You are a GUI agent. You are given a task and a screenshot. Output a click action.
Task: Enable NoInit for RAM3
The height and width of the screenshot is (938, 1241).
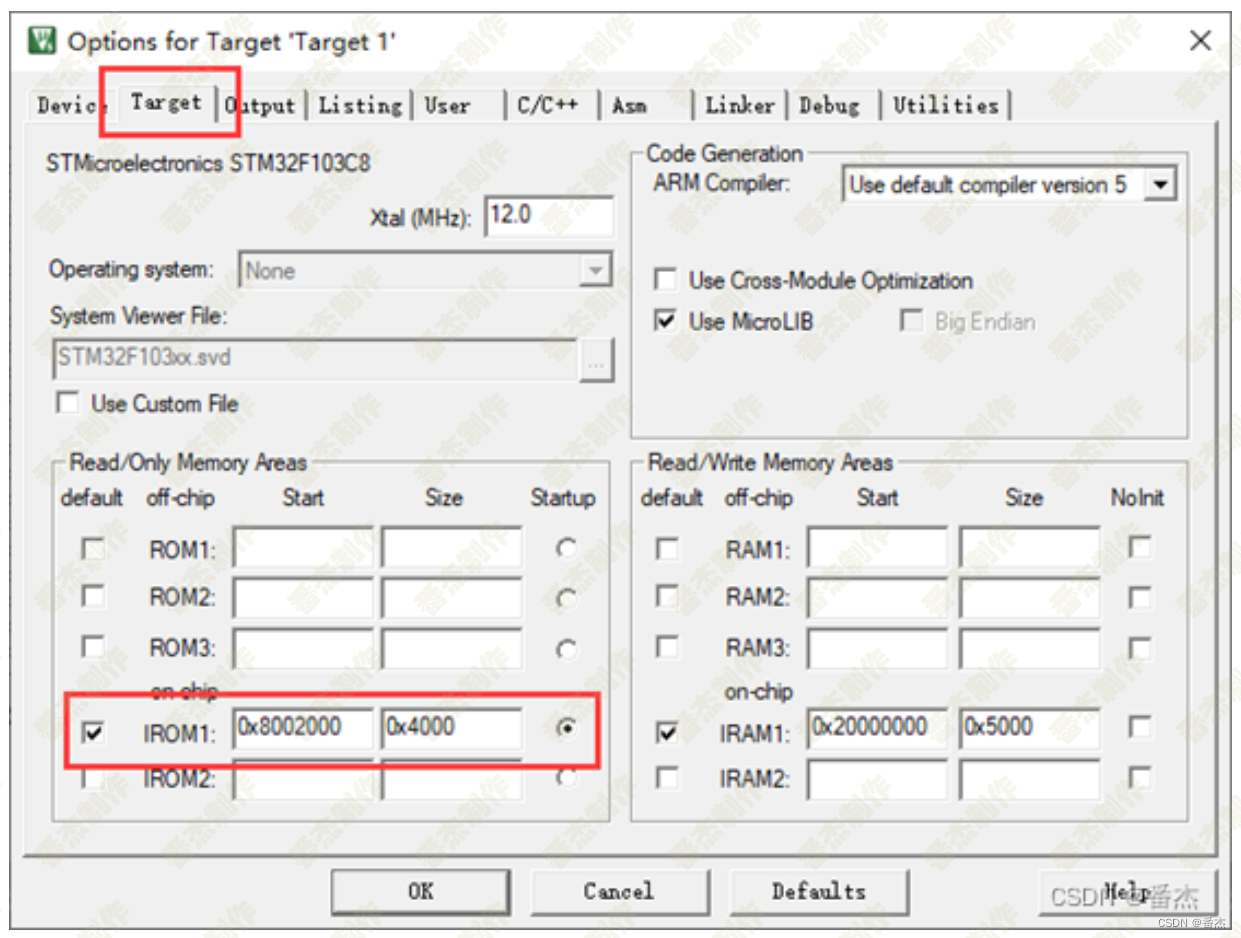point(1139,647)
